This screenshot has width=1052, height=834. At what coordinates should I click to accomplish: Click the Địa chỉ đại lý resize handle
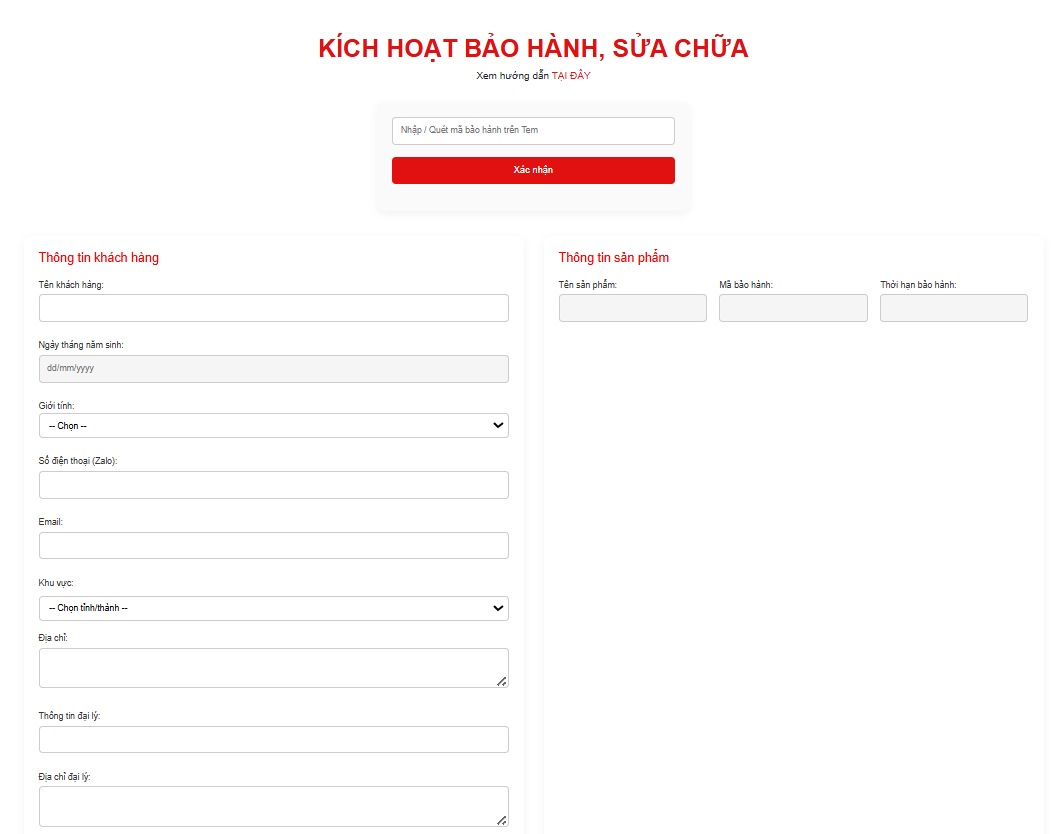coord(502,820)
